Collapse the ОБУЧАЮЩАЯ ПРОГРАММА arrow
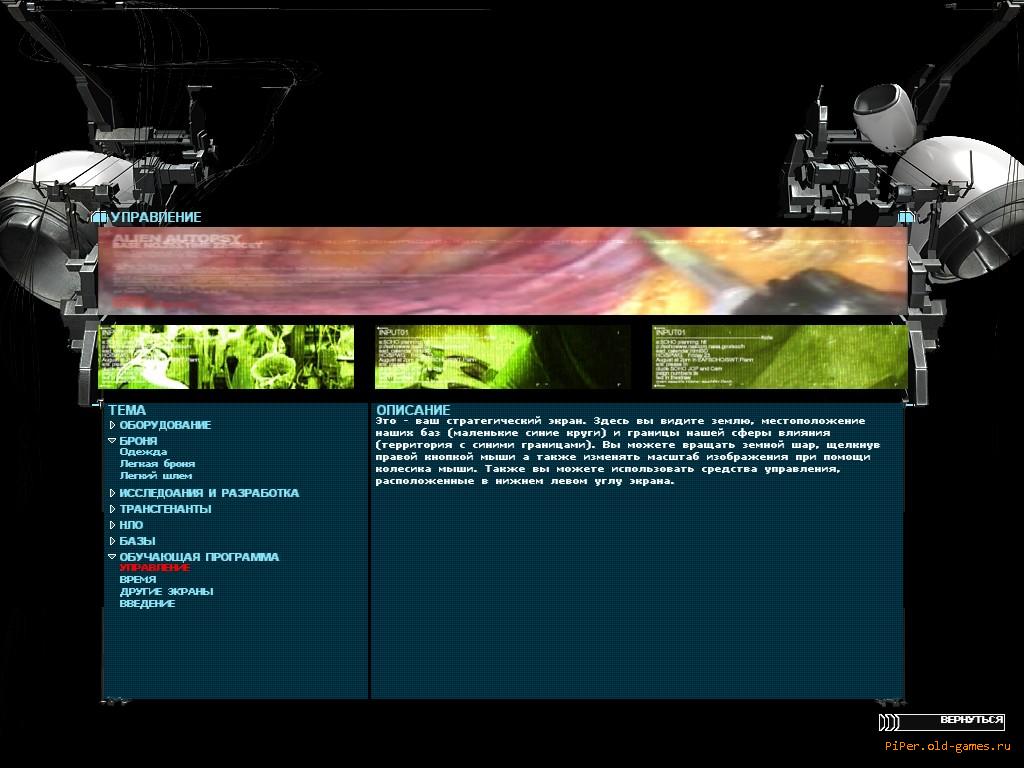Screen dimensions: 1024x768 pyautogui.click(x=113, y=557)
